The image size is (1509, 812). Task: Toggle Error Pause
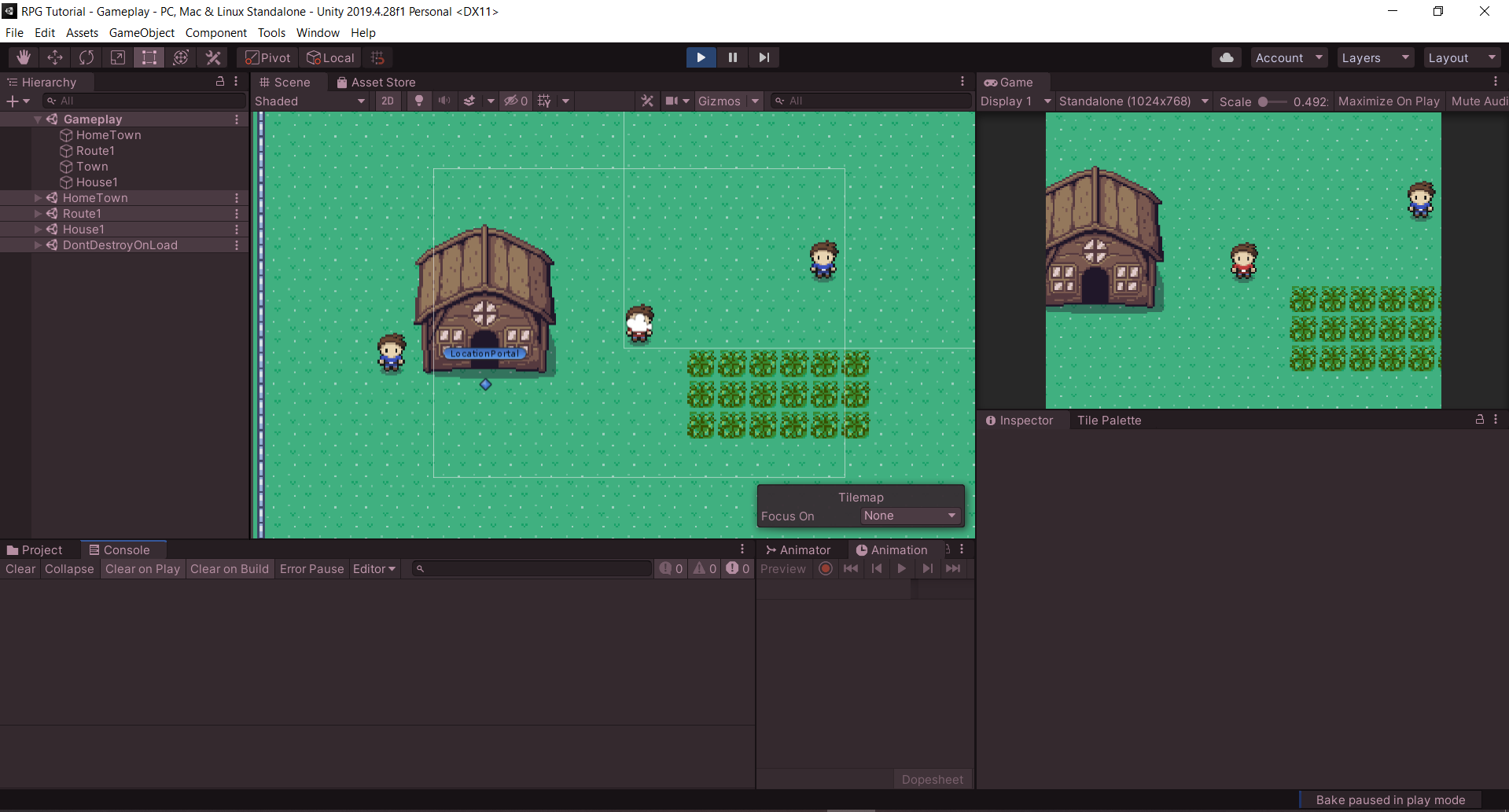coord(311,569)
